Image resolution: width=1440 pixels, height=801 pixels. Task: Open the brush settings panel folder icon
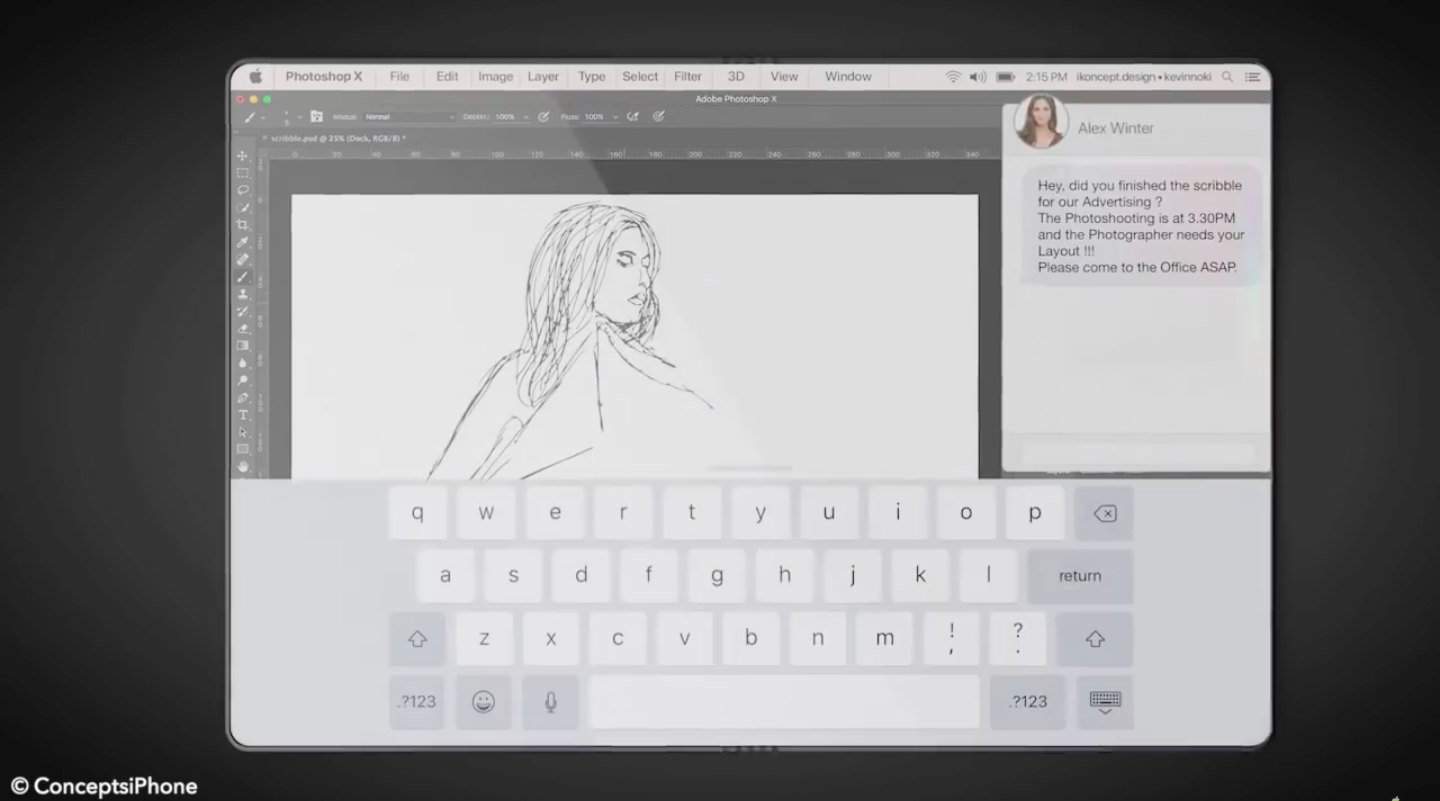[x=317, y=117]
